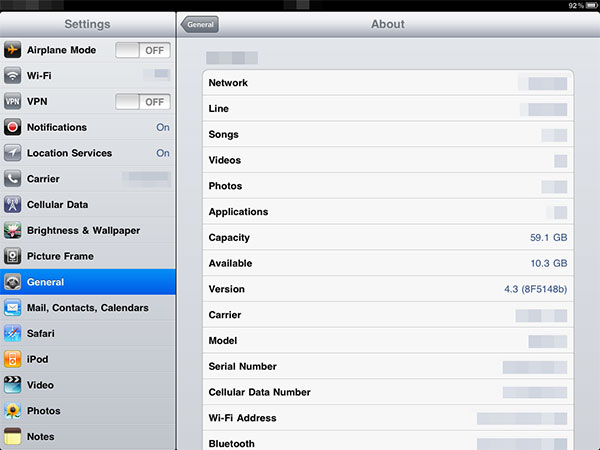Open the Wi-Fi settings icon
This screenshot has height=450, width=600.
[x=12, y=76]
